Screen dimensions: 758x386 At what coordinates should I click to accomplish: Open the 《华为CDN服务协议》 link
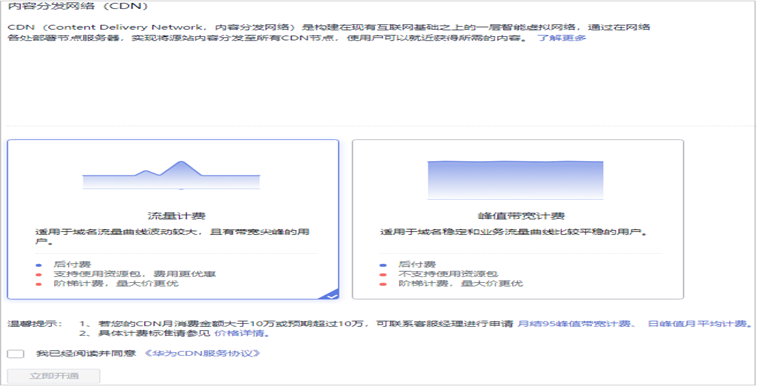tap(202, 353)
